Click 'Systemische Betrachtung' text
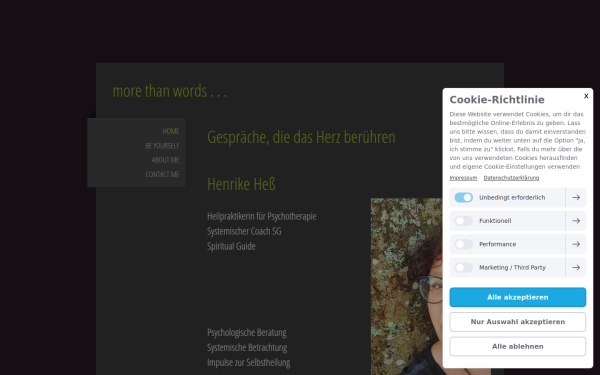Viewport: 600px width, 375px height. pyautogui.click(x=247, y=347)
